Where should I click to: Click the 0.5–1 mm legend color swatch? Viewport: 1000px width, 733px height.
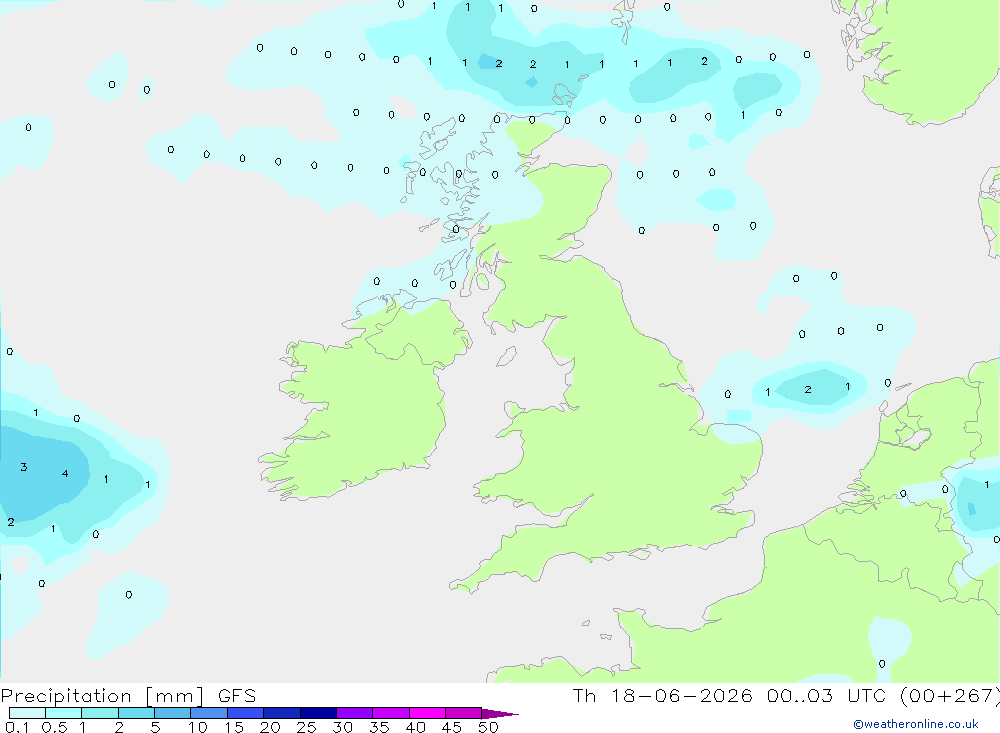tap(64, 713)
